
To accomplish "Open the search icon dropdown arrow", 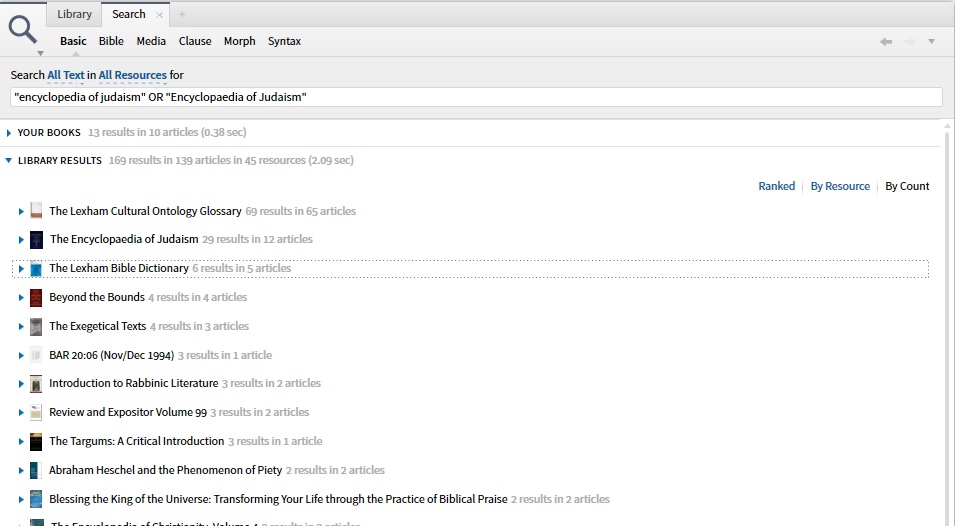I will [40, 54].
